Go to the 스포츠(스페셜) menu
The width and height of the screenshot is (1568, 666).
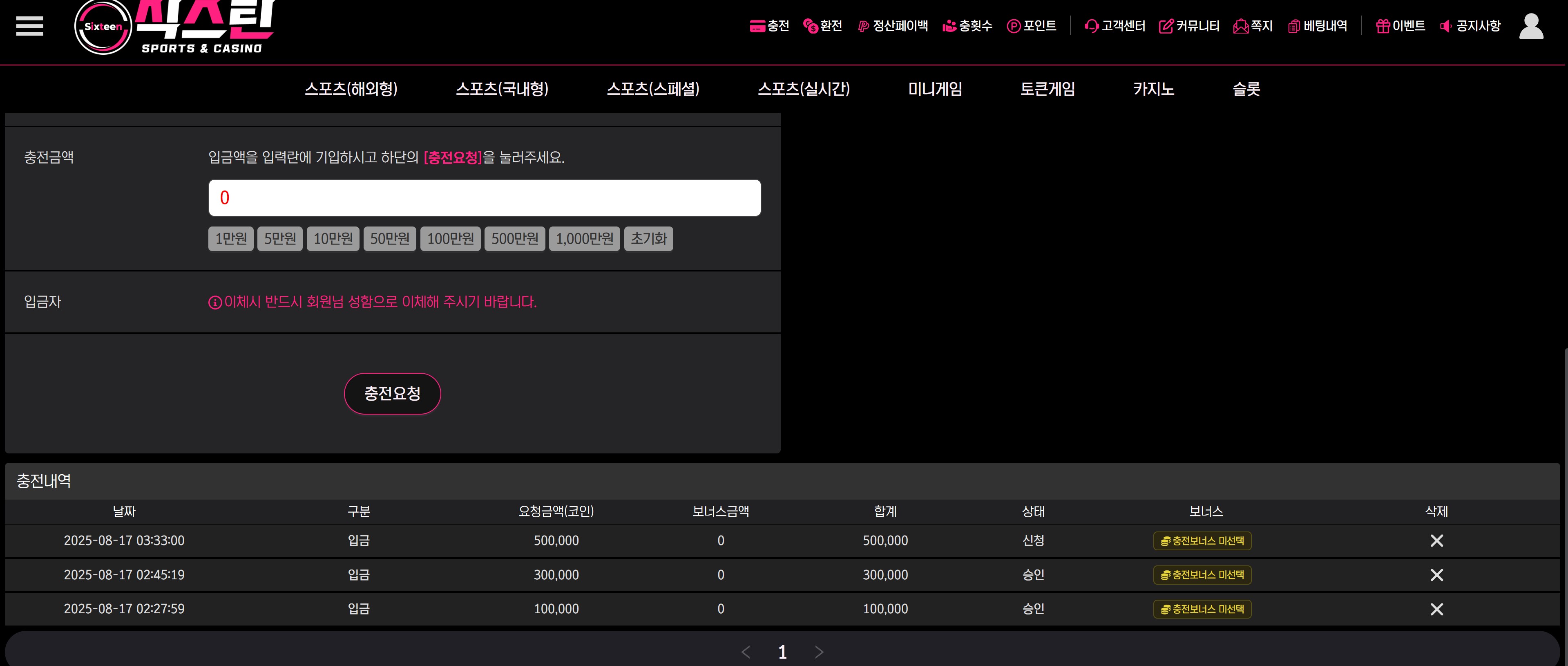(653, 89)
